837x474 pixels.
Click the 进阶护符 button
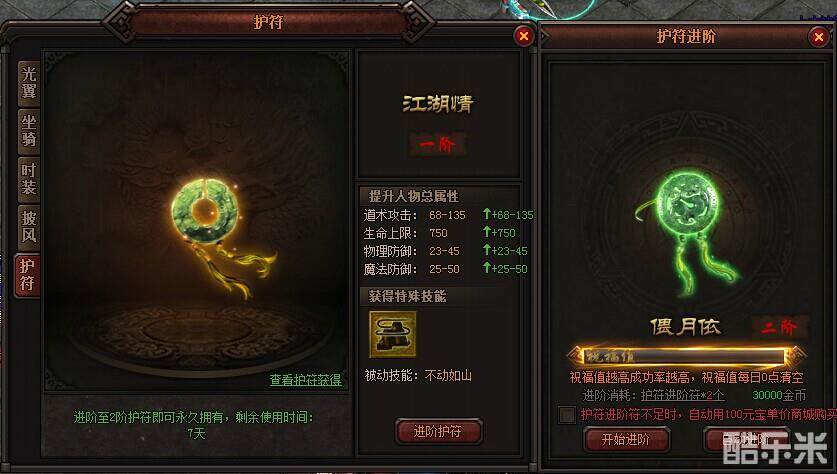click(x=438, y=431)
